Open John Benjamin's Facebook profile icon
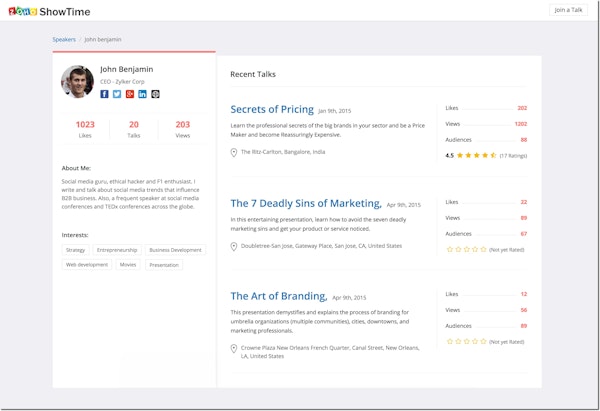The image size is (600, 411). click(104, 94)
